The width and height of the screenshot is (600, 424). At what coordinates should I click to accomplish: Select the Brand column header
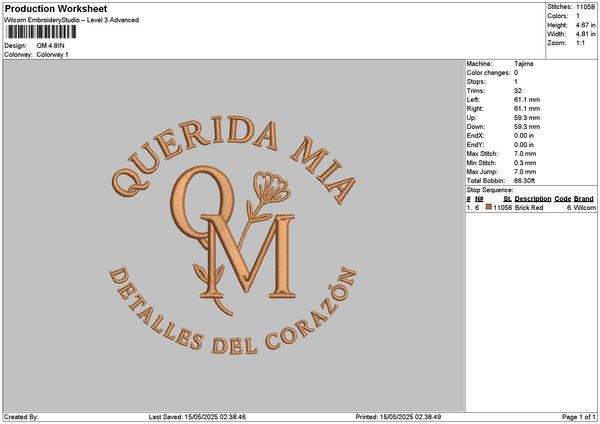pos(585,198)
